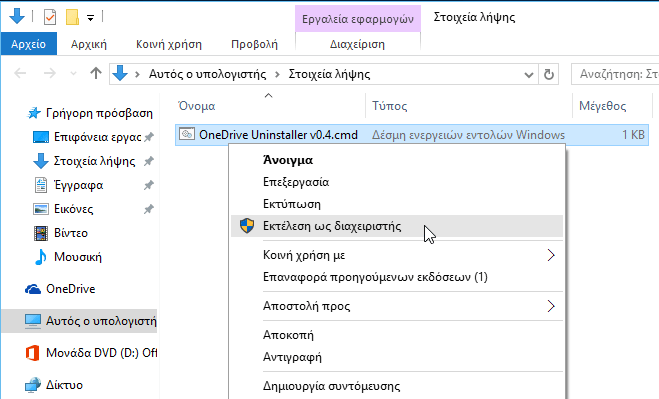The height and width of the screenshot is (399, 659).
Task: Click the download arrow icon in address bar
Action: pyautogui.click(x=120, y=74)
